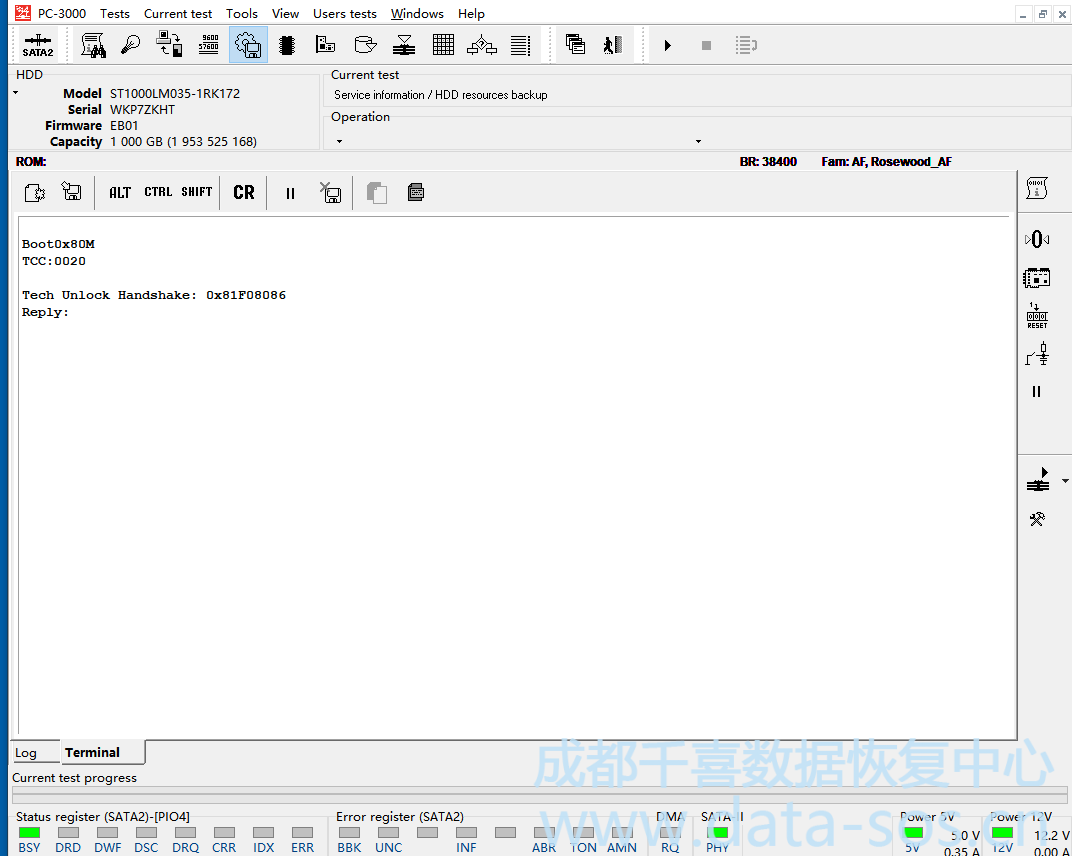Screen dimensions: 1072x856
Task: Toggle the SHIFT key modifier button
Action: click(x=197, y=192)
